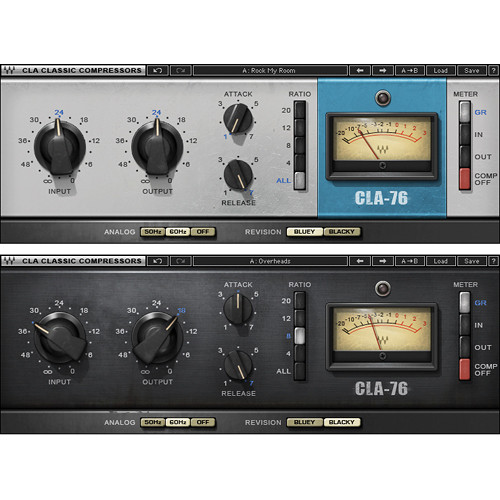Click the indicator lamp above Blacky meter
Screen dimensions: 500x500
(x=382, y=288)
